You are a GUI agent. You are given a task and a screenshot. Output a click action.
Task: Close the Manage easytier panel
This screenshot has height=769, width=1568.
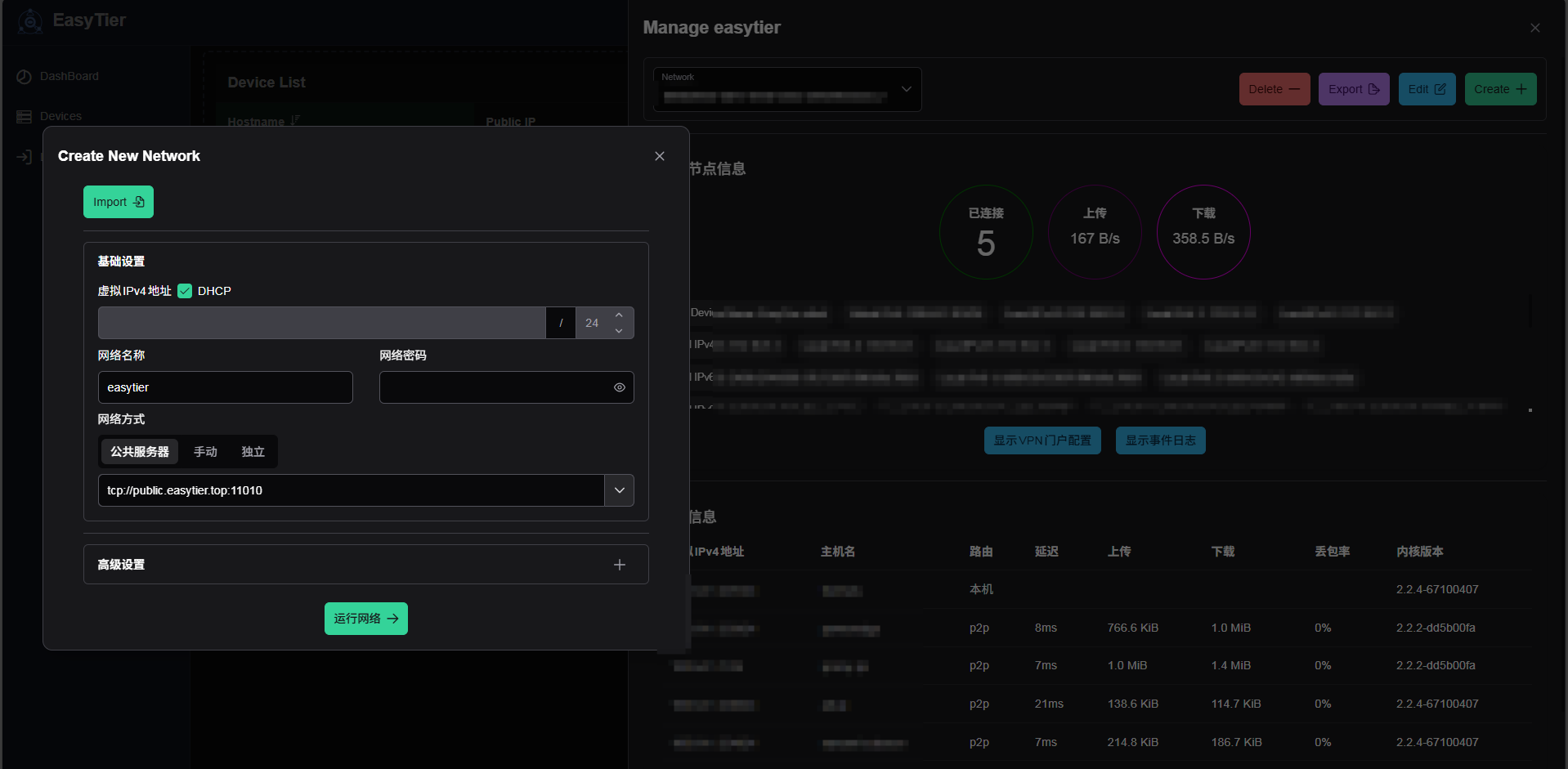(x=1535, y=28)
